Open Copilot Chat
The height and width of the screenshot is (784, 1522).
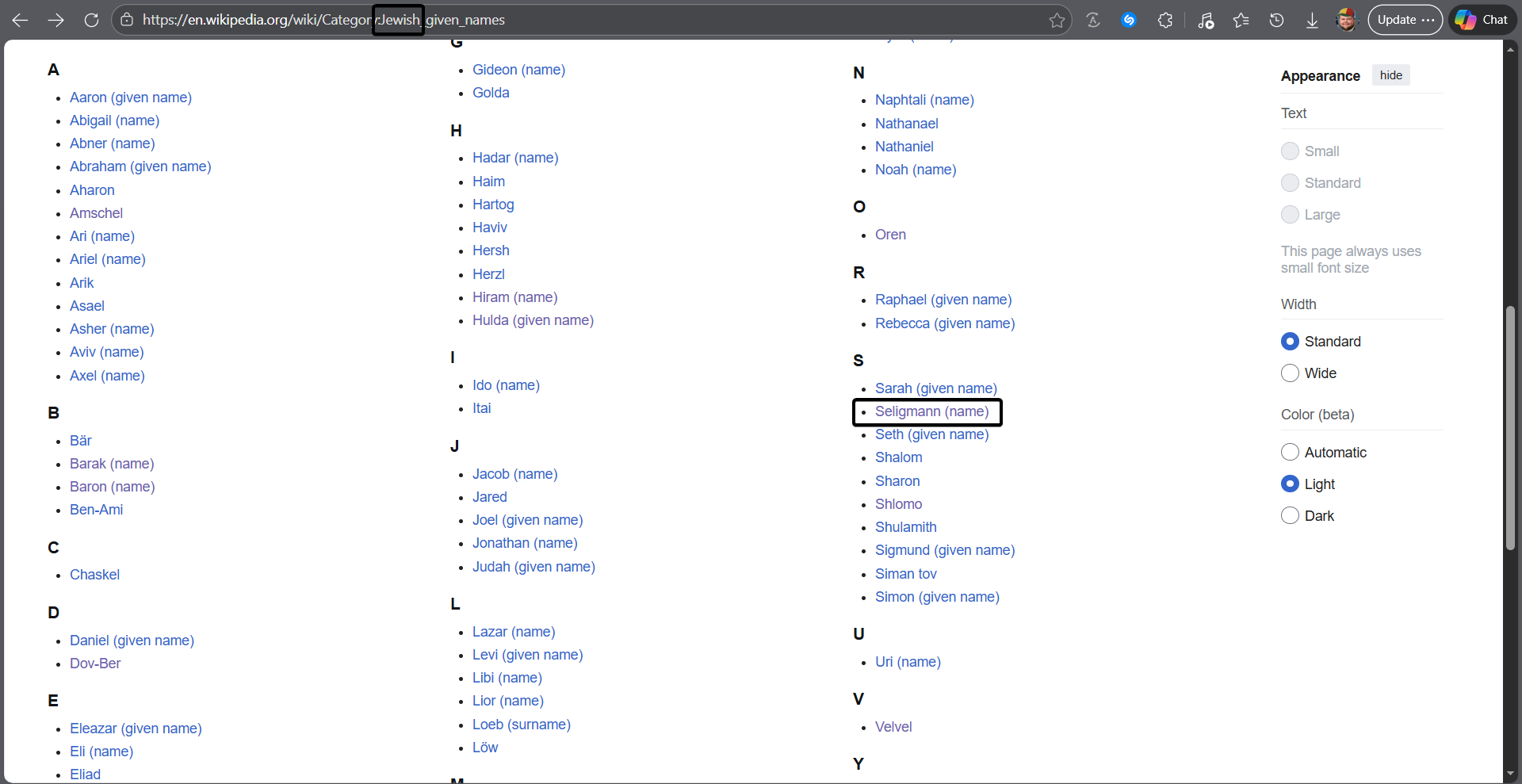[x=1482, y=20]
